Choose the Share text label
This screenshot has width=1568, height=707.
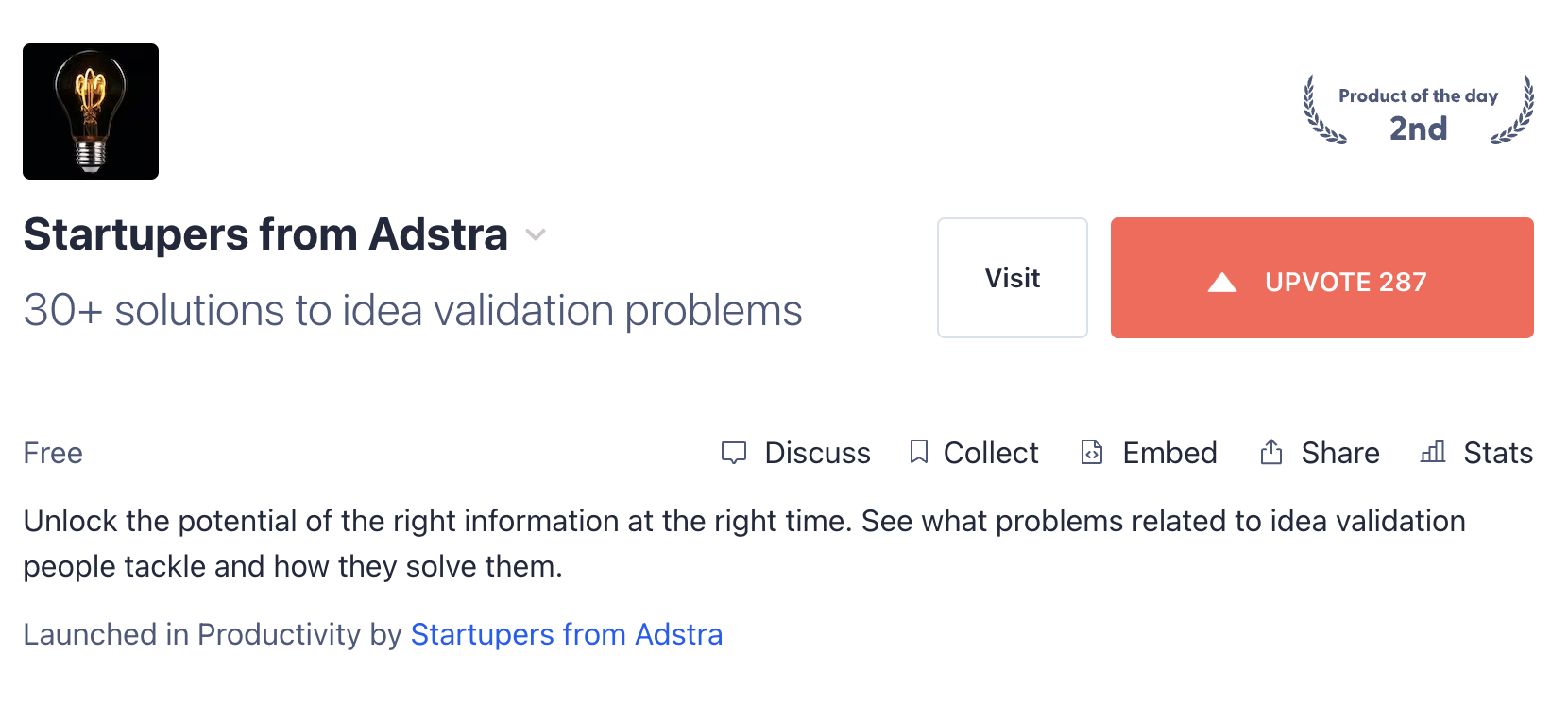pos(1340,453)
